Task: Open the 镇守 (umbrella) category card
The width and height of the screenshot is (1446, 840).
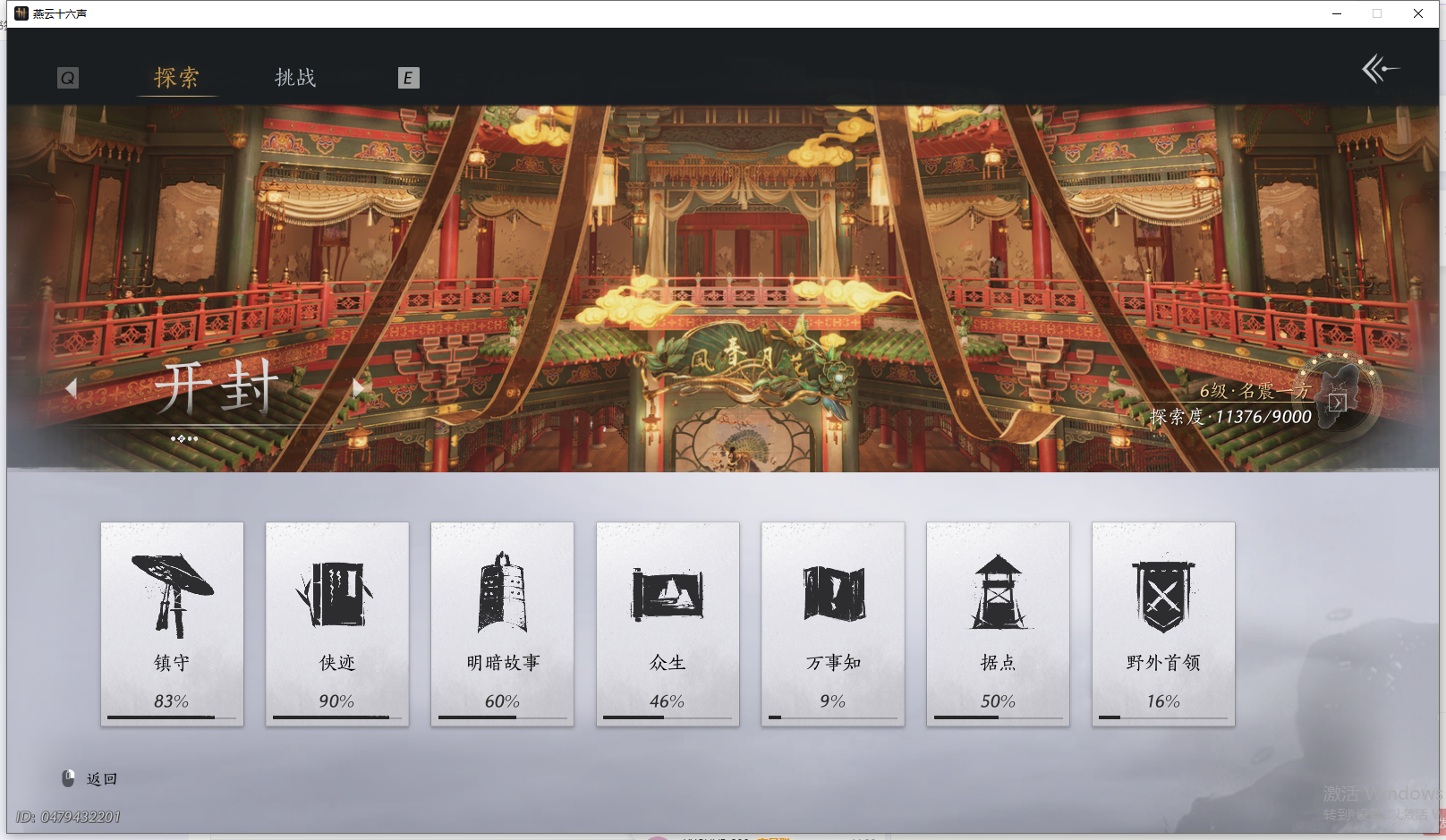Action: [172, 590]
